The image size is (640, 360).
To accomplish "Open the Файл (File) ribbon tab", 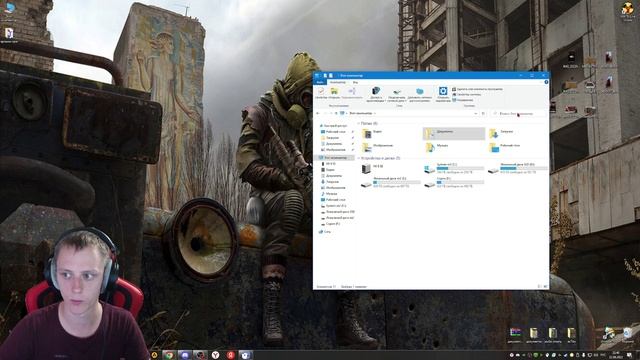I will click(x=320, y=82).
